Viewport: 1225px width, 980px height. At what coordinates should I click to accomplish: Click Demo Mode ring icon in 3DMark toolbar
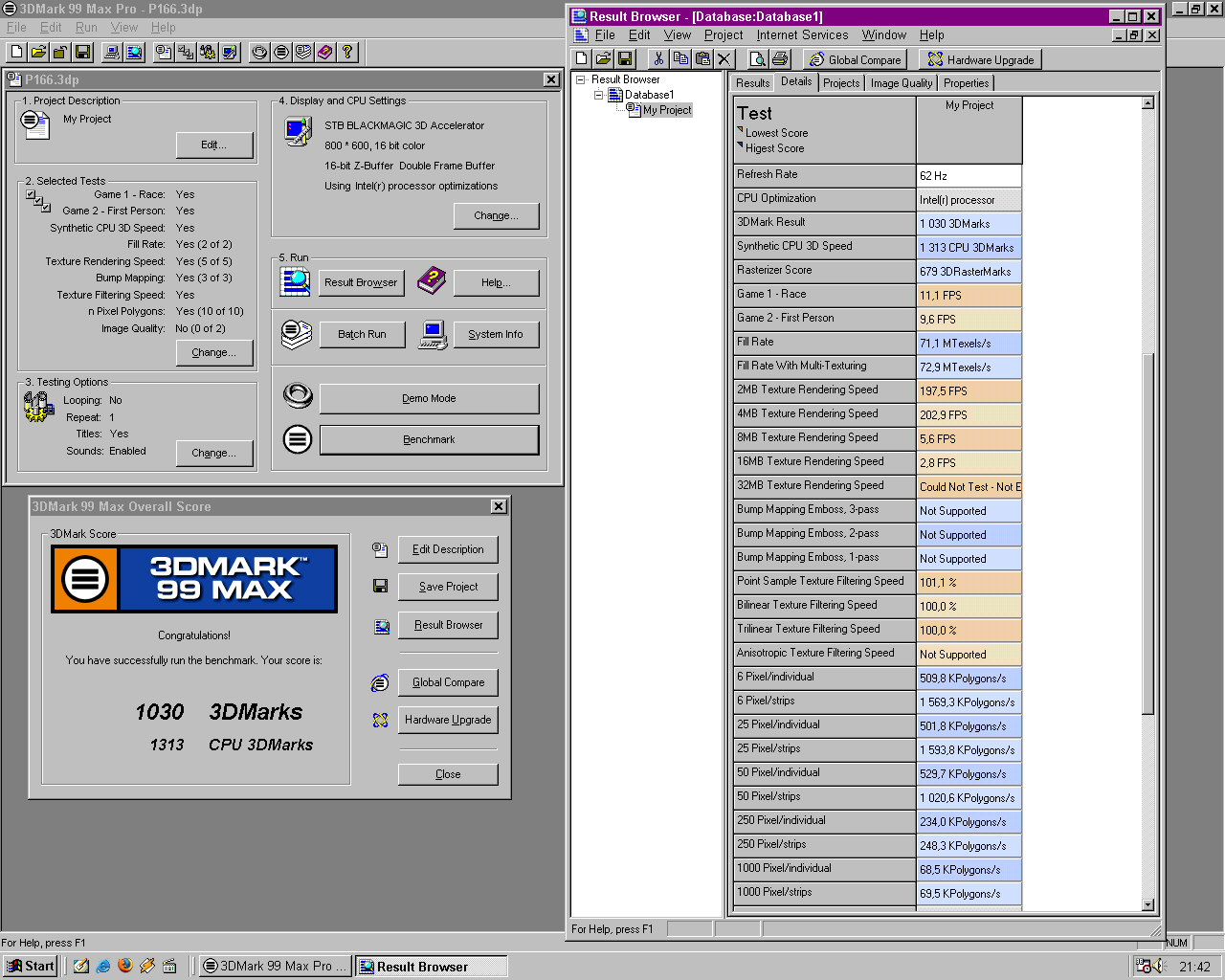(x=259, y=53)
